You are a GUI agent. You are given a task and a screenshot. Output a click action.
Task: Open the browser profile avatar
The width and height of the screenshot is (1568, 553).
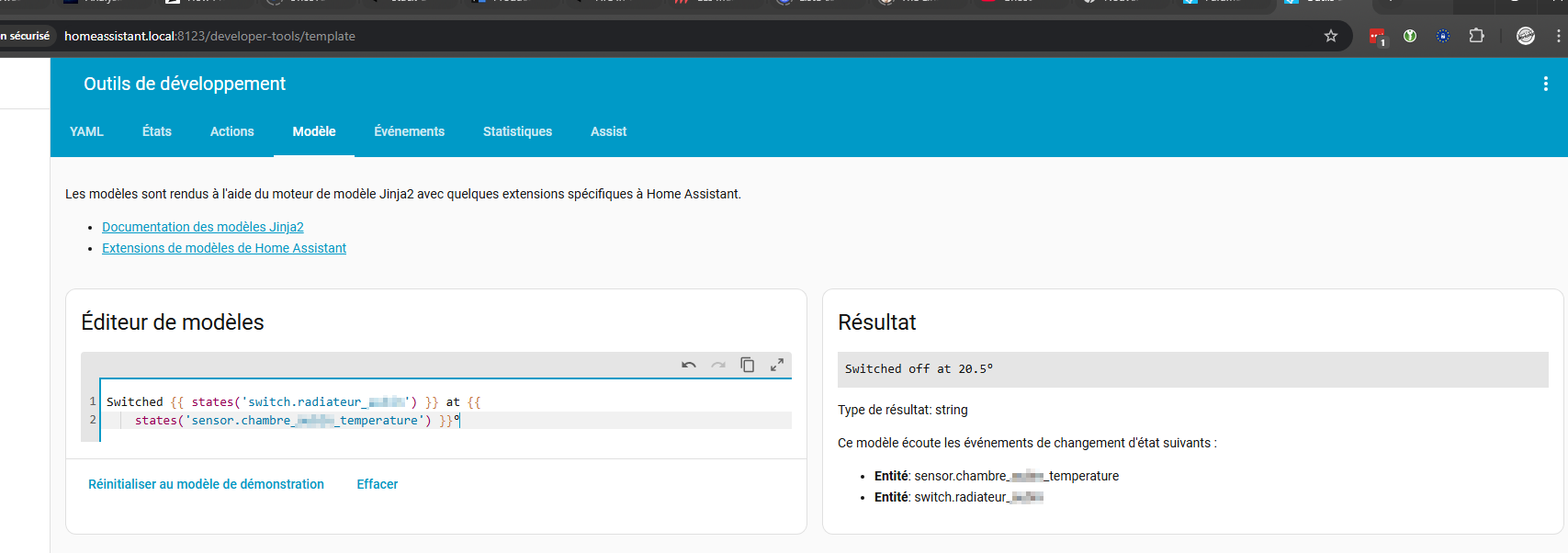click(x=1526, y=36)
